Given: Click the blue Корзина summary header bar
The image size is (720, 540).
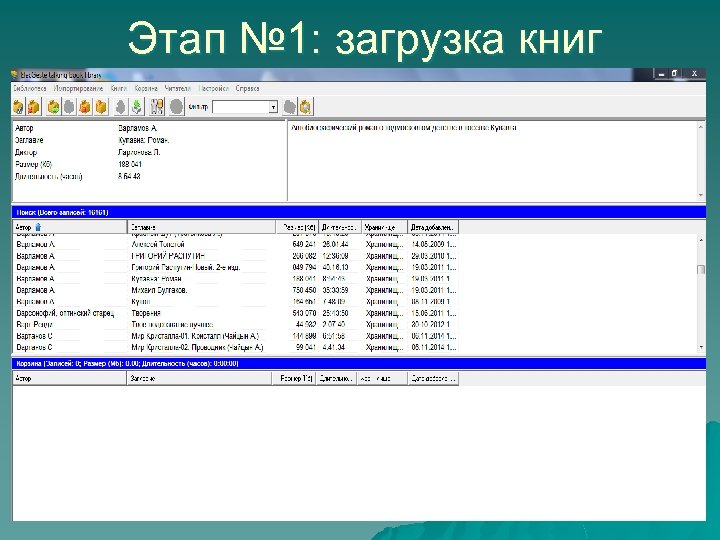Looking at the screenshot, I should pyautogui.click(x=359, y=363).
